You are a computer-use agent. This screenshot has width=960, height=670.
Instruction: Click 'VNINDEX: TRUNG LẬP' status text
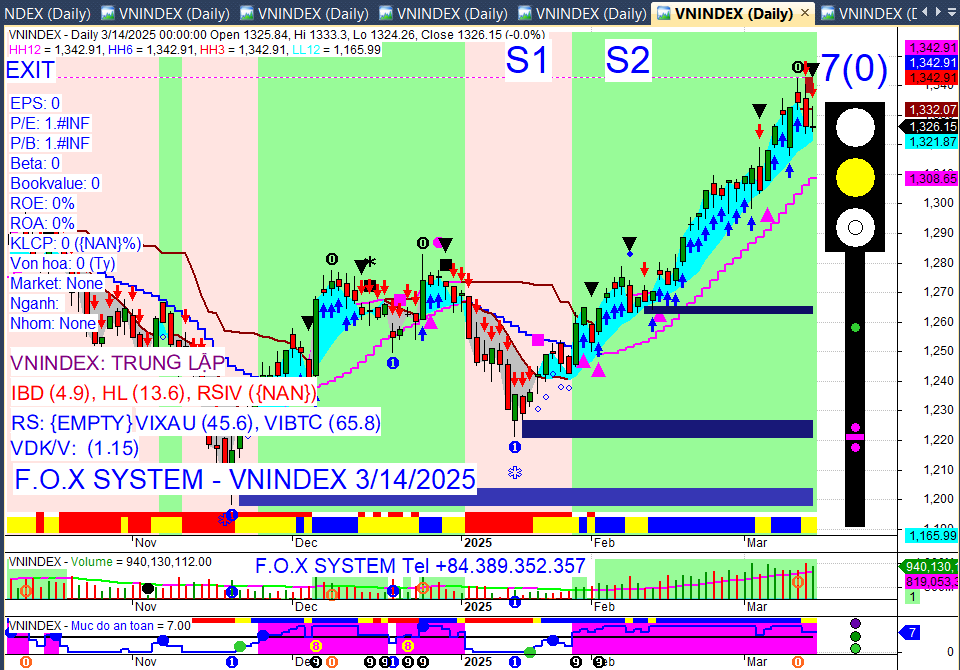coord(118,363)
